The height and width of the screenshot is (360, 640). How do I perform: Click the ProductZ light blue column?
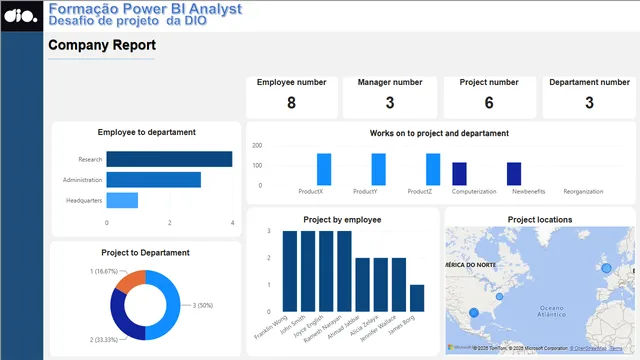433,169
